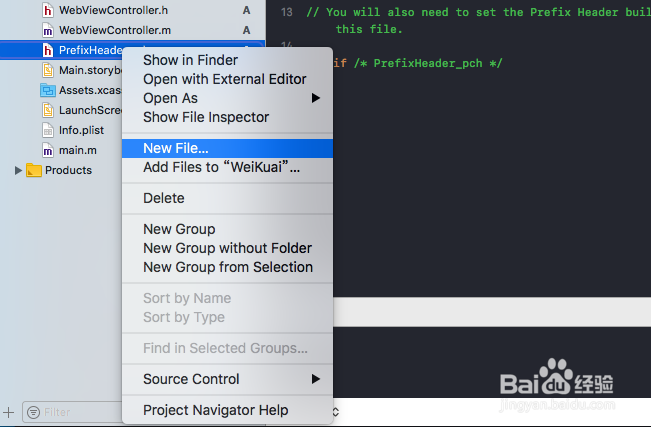Select Show in Finder menu item

tap(190, 60)
